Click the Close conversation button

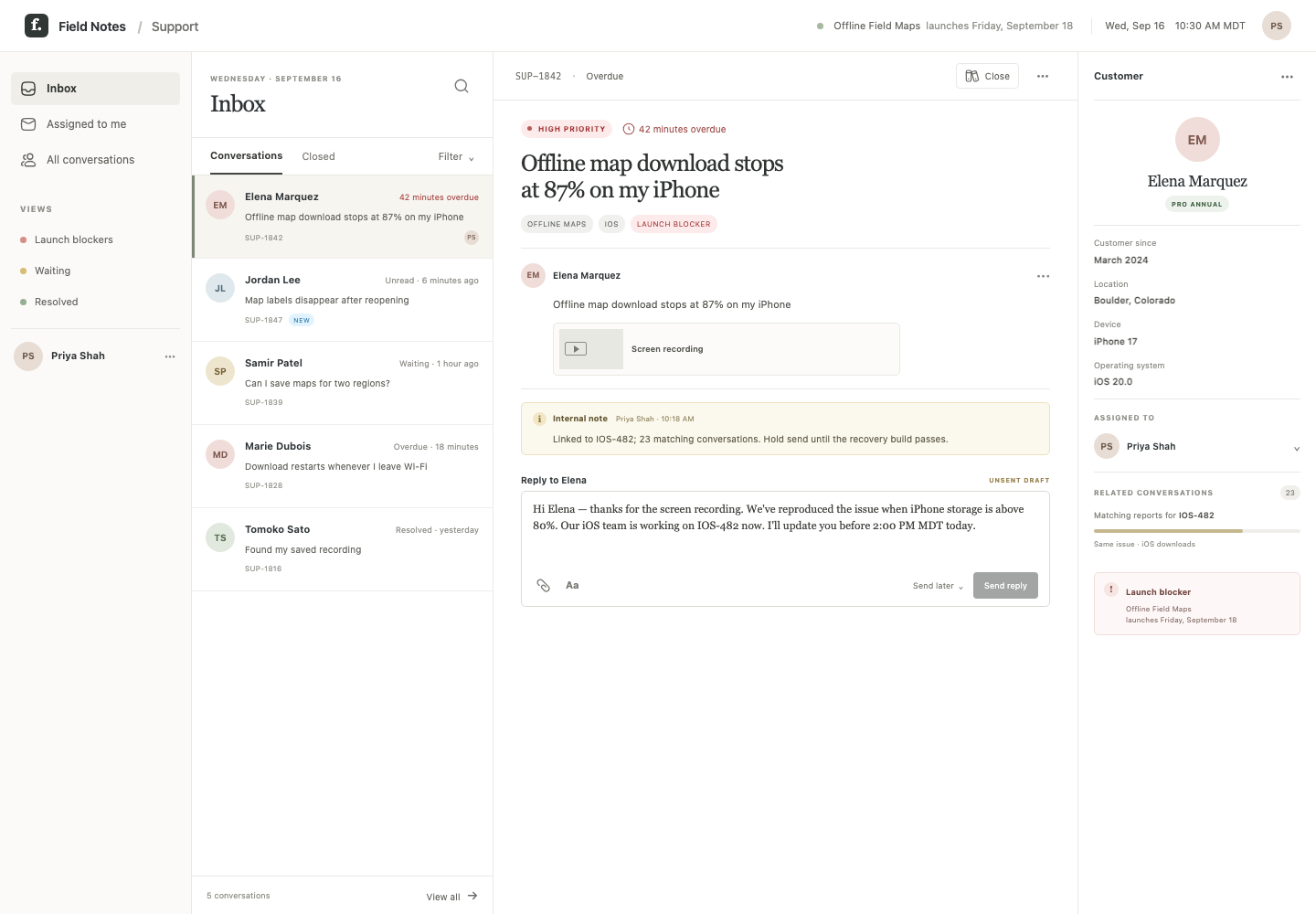coord(987,76)
